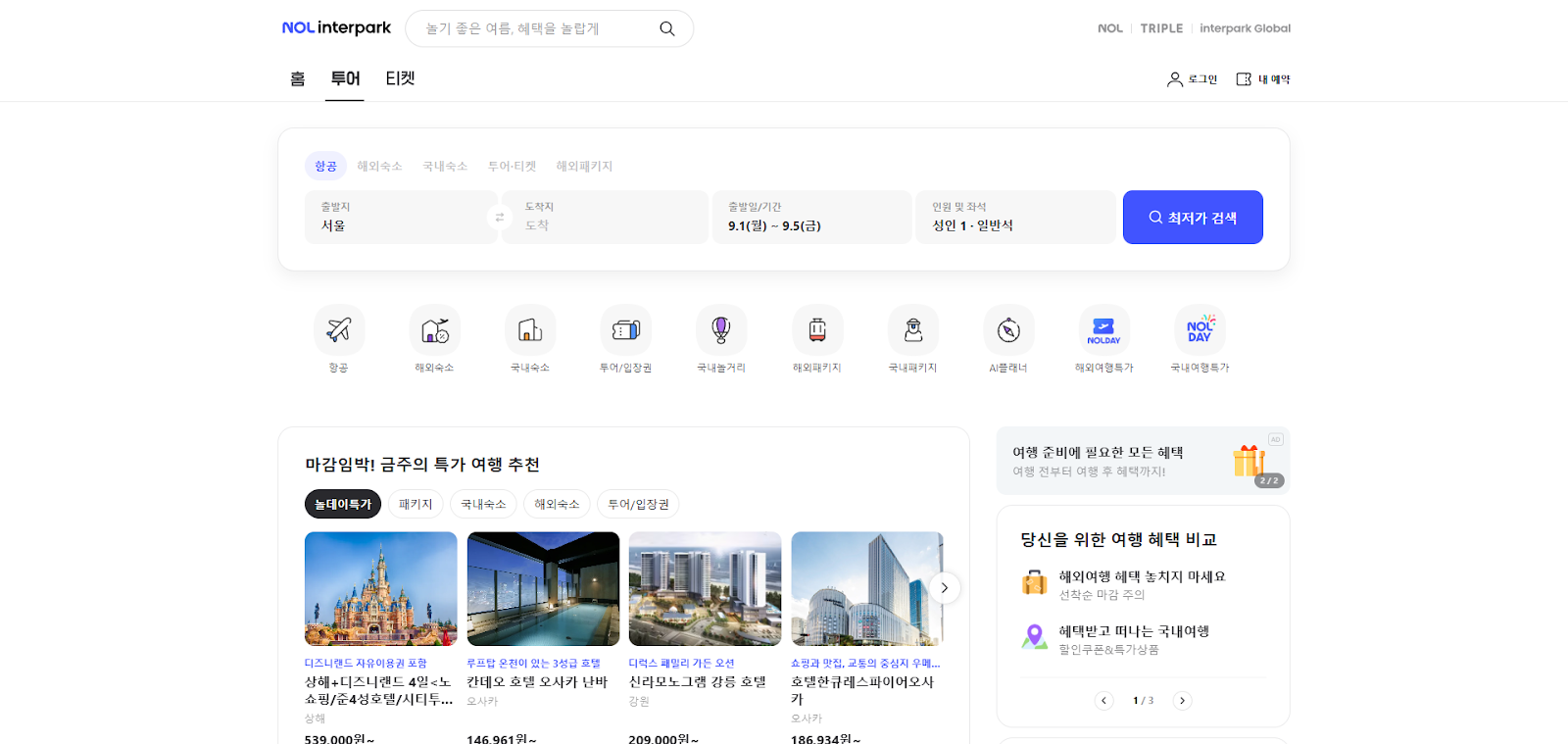Click the 내 예약 link
The width and height of the screenshot is (1568, 744).
pos(1274,79)
